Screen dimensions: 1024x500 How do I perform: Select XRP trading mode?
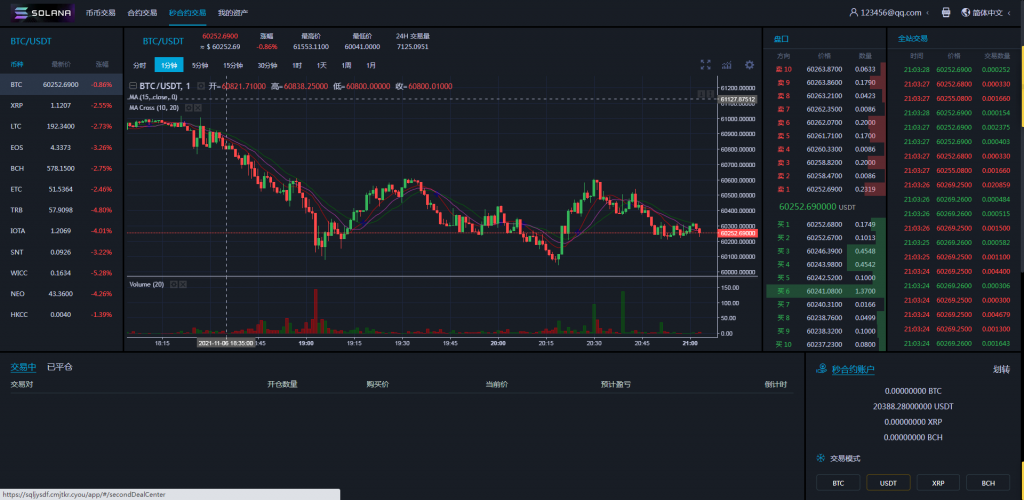click(938, 483)
